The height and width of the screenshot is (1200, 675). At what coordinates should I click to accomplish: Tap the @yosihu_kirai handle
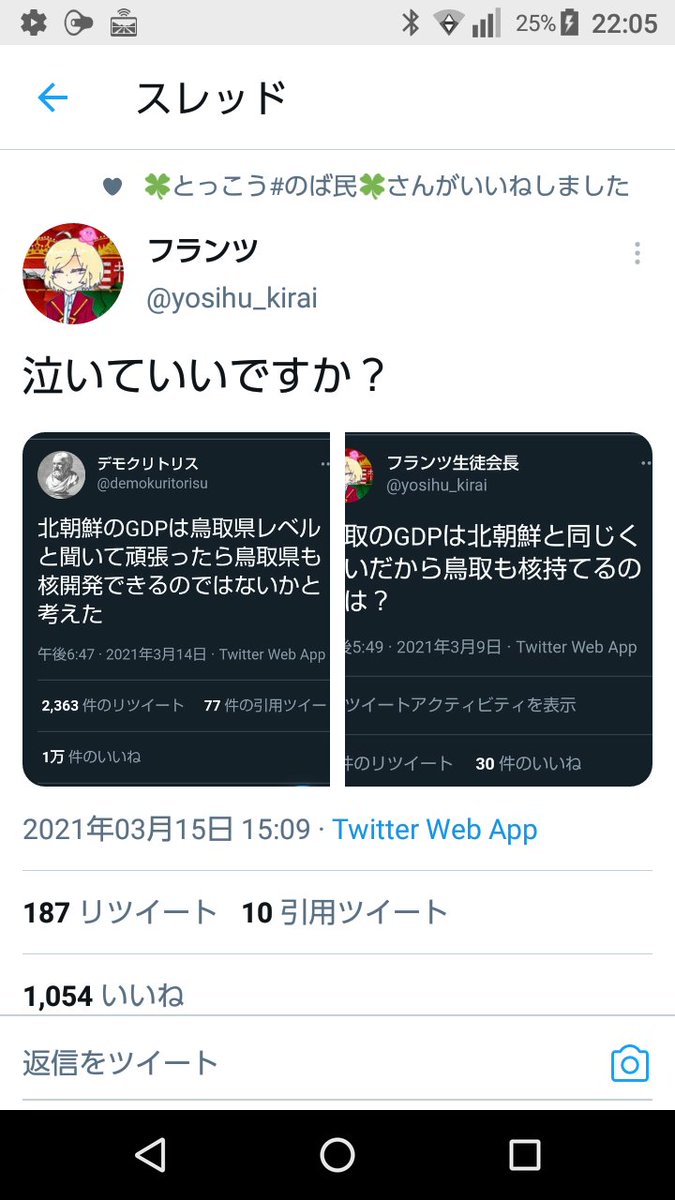click(232, 299)
